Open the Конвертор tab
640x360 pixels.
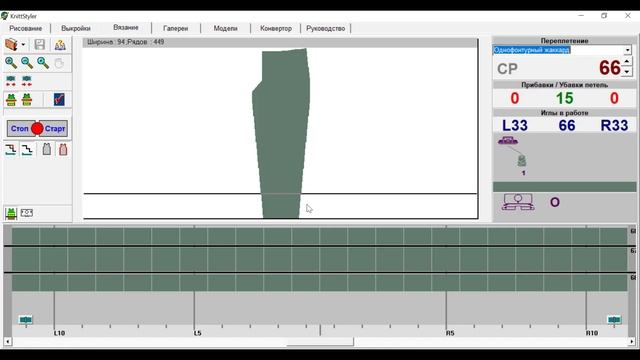[x=276, y=28]
